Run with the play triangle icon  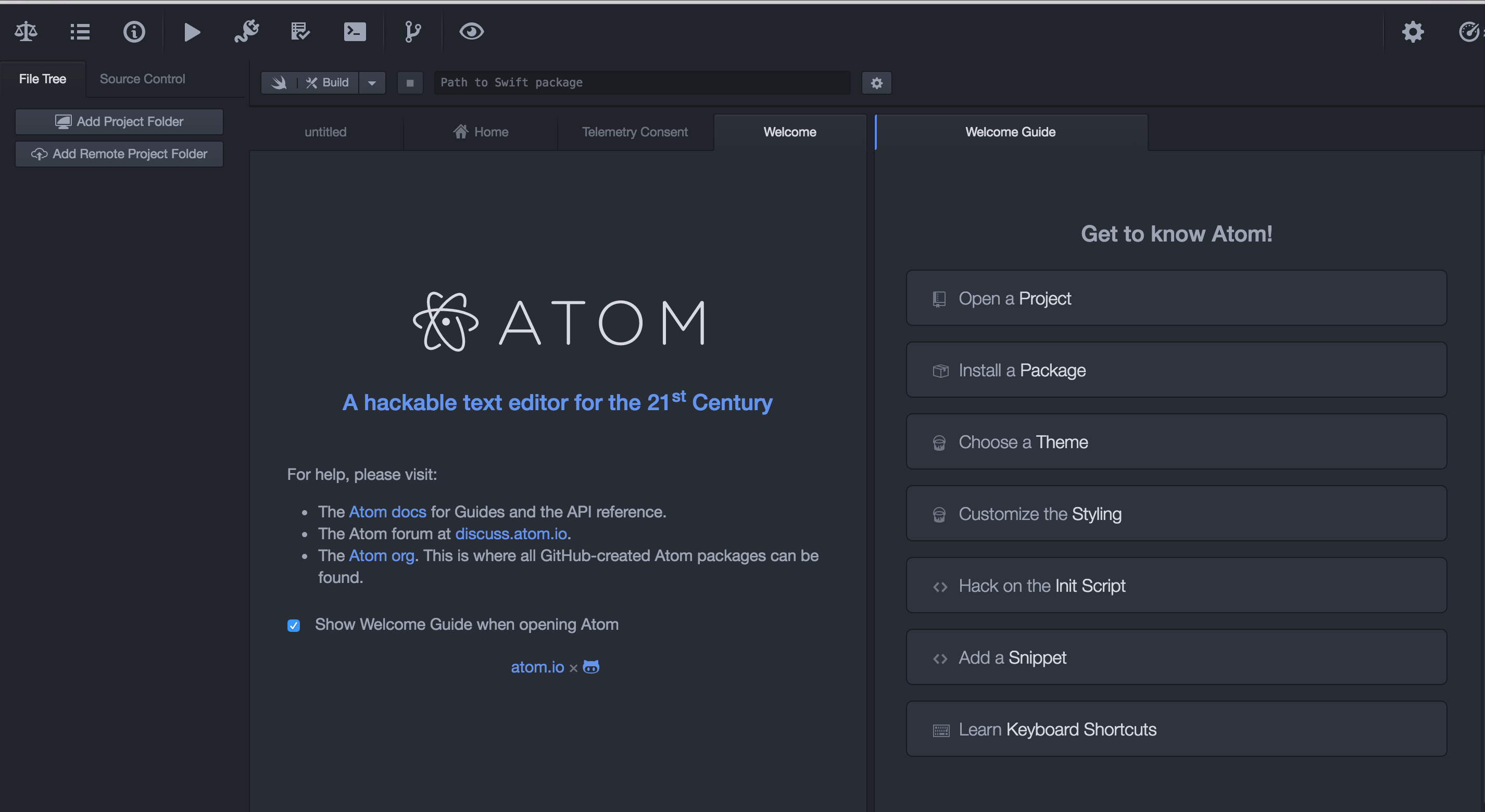tap(192, 32)
